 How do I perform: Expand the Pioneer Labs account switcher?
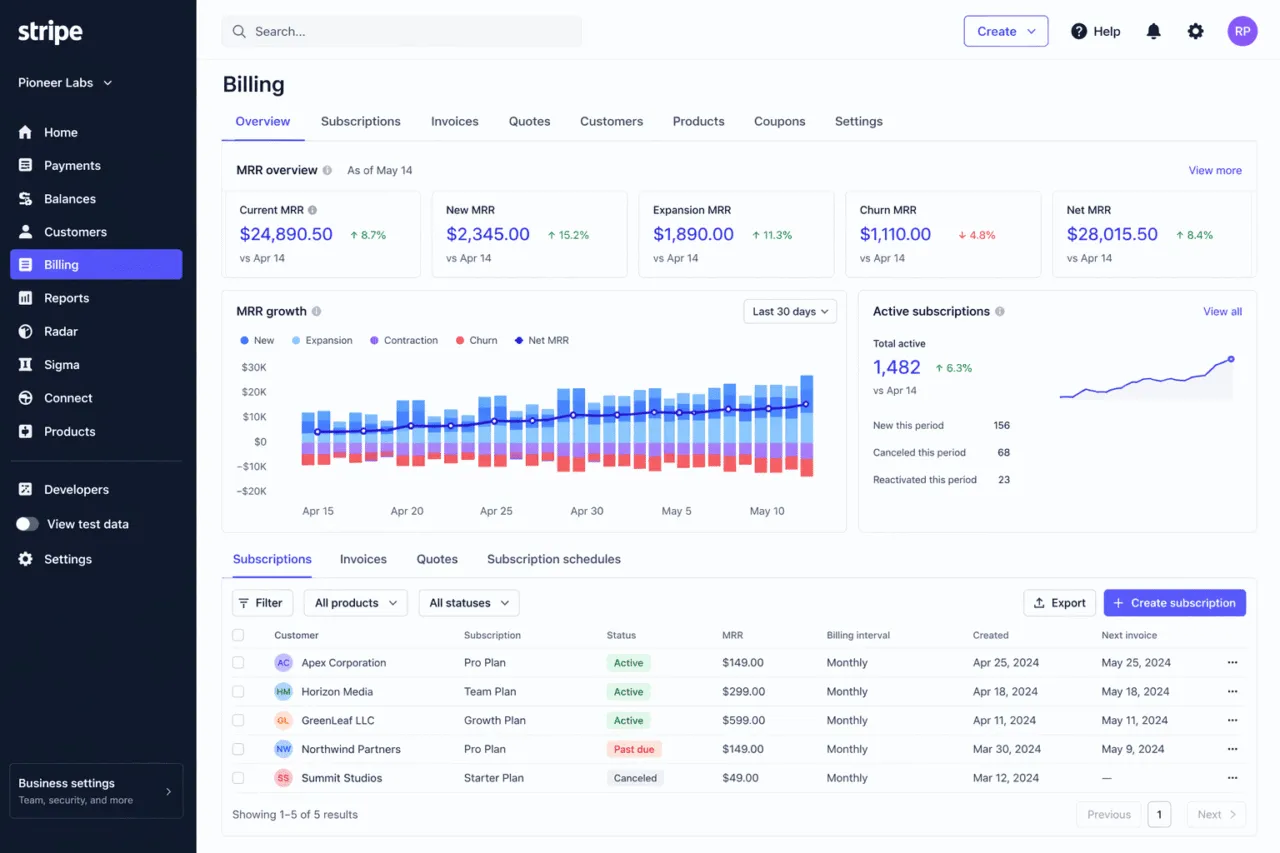click(x=65, y=83)
